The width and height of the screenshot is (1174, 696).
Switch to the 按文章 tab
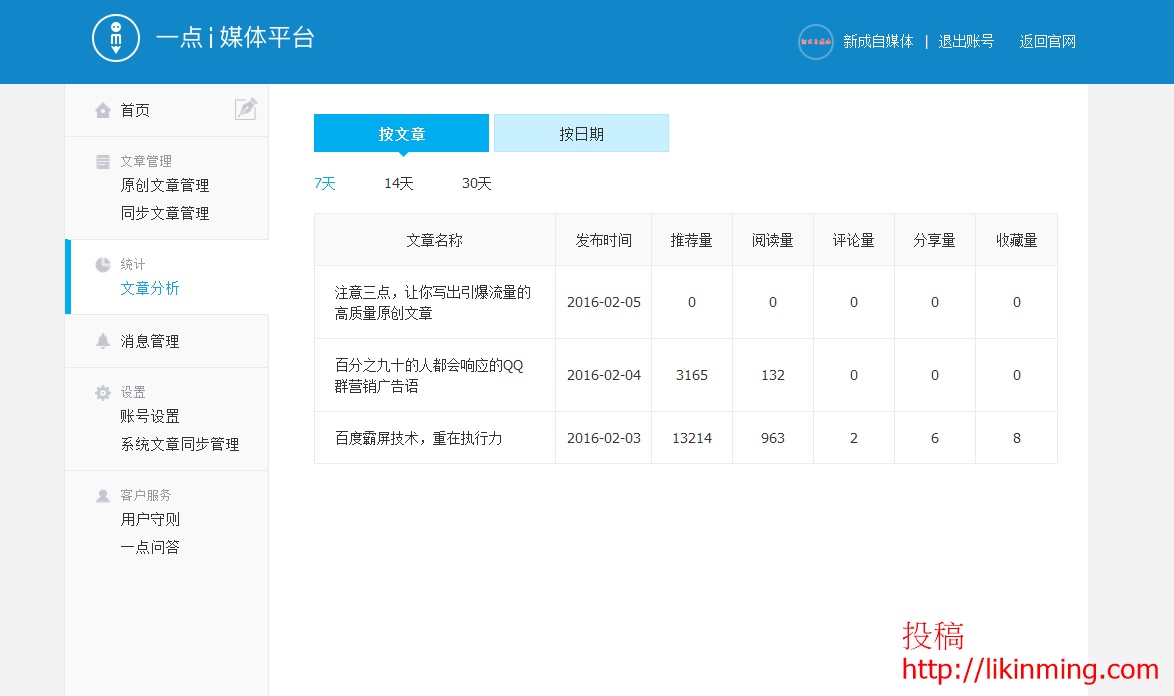coord(401,132)
